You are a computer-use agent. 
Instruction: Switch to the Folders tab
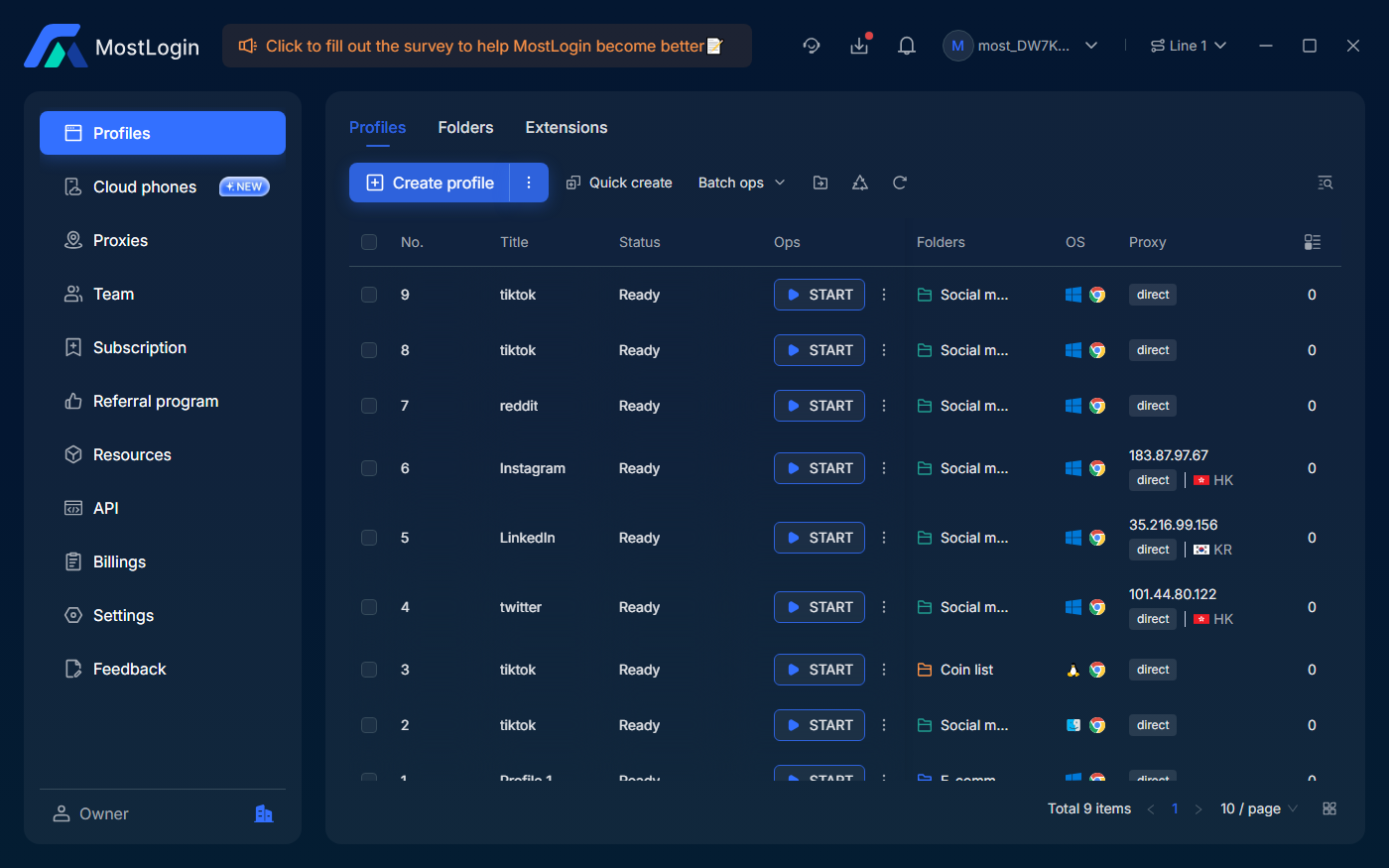[x=465, y=128]
